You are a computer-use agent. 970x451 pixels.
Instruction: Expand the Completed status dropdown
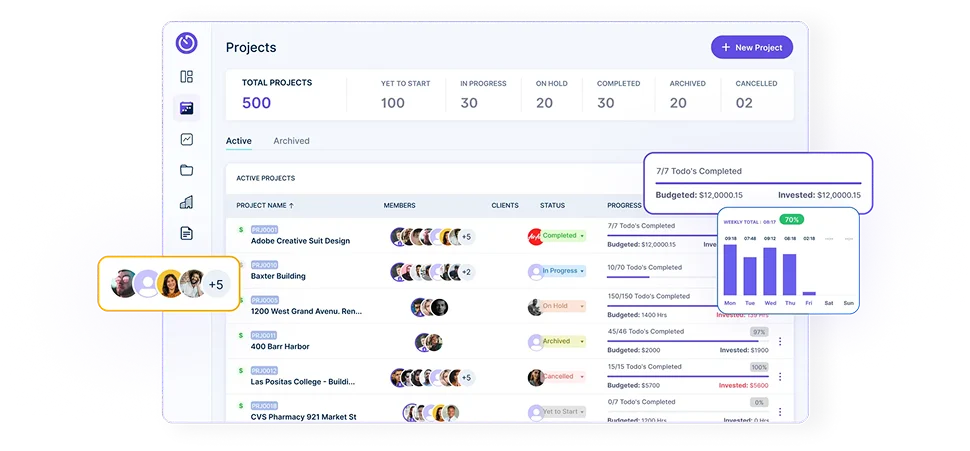point(581,236)
